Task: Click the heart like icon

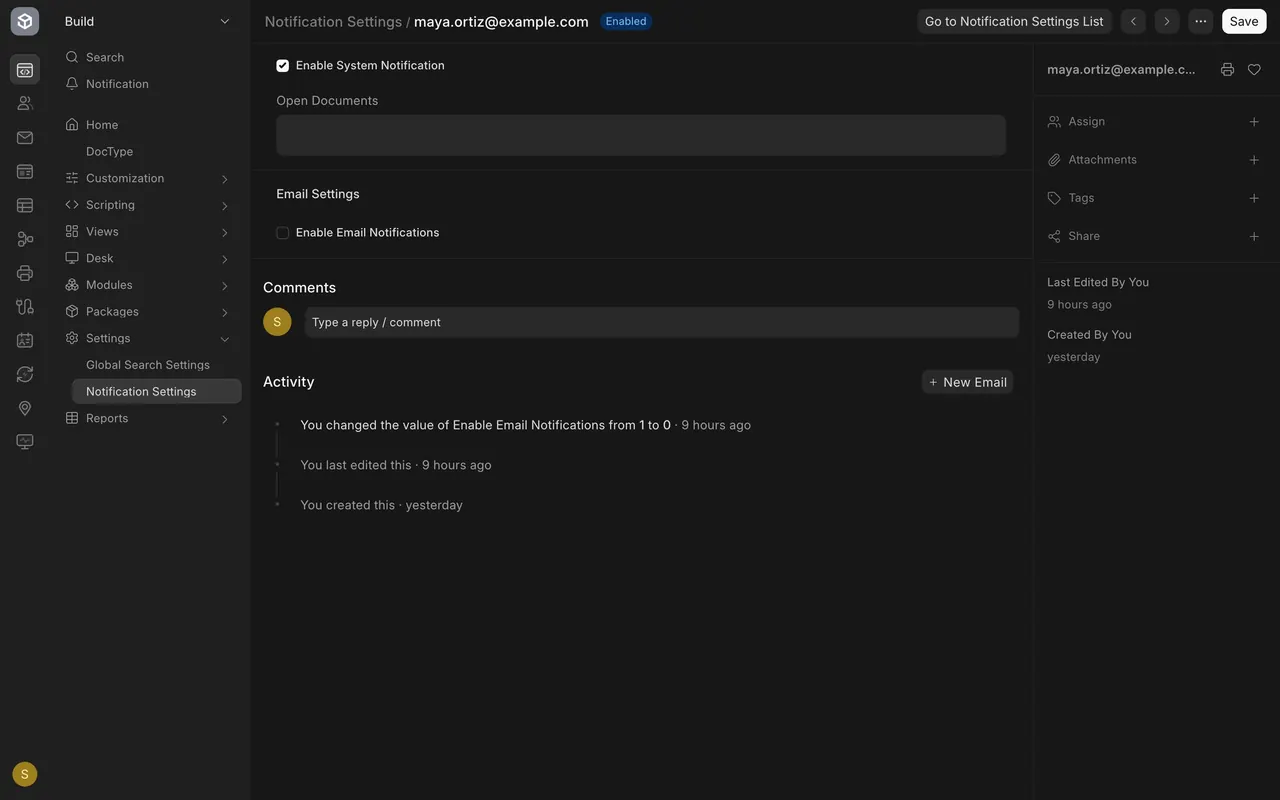Action: point(1254,70)
